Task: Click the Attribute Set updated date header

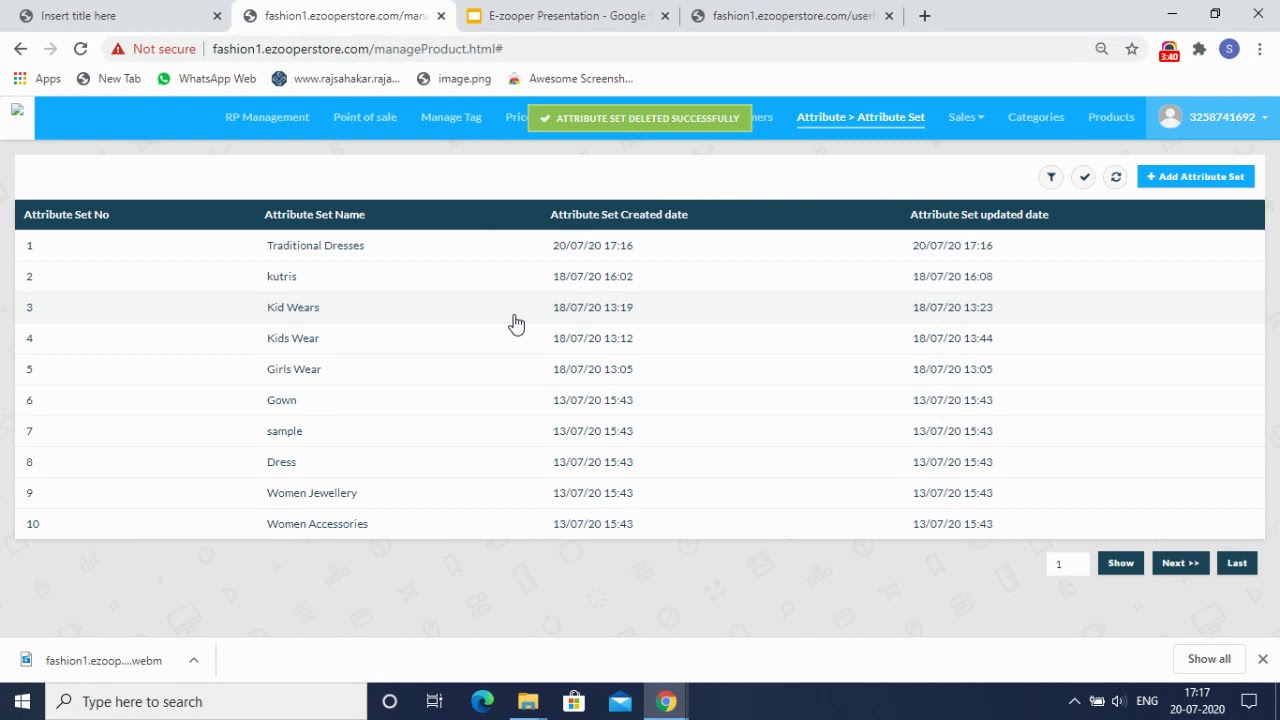Action: [x=979, y=214]
